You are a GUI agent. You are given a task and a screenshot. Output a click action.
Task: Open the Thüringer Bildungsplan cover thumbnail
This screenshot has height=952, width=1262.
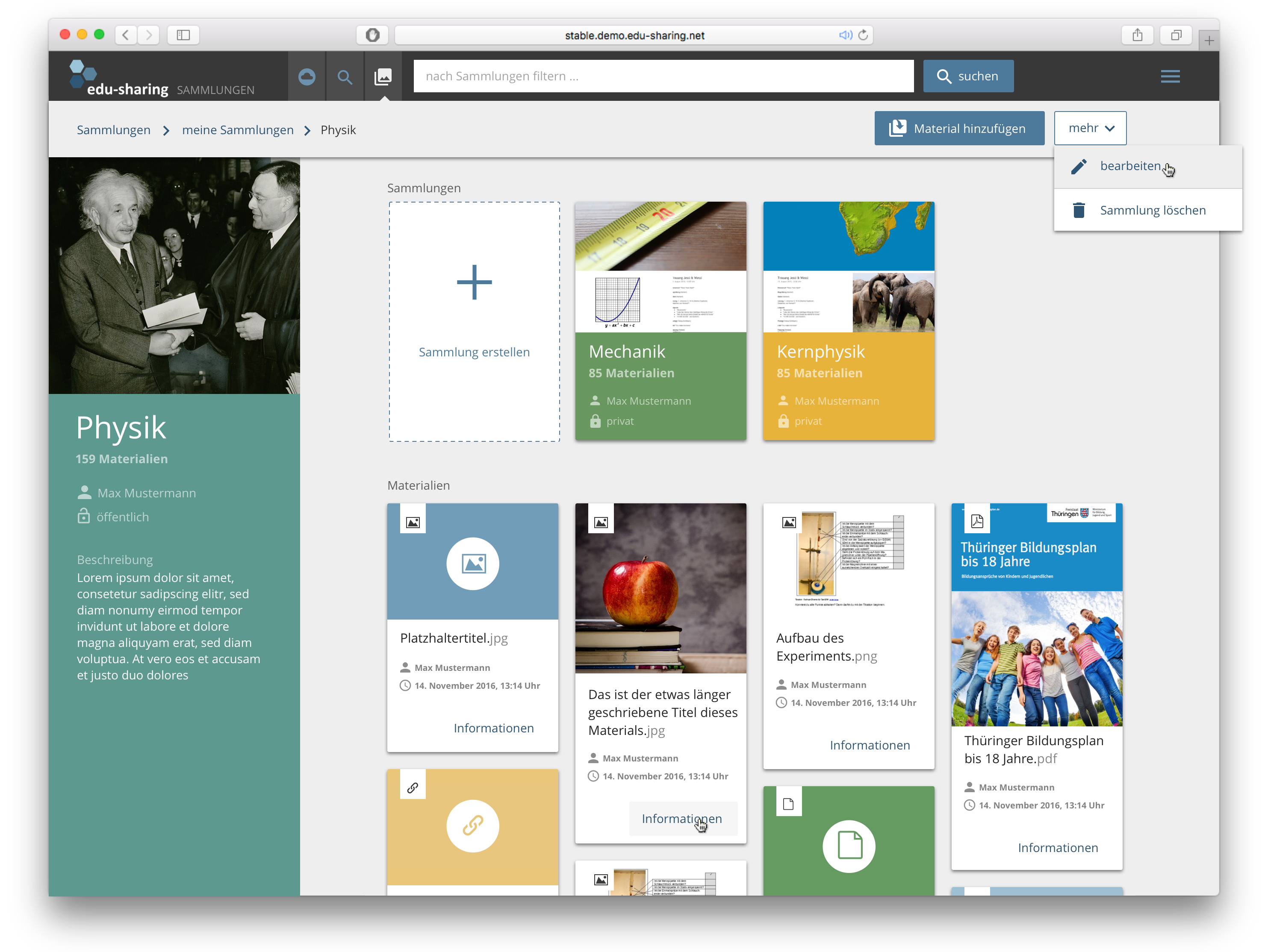(x=1037, y=614)
